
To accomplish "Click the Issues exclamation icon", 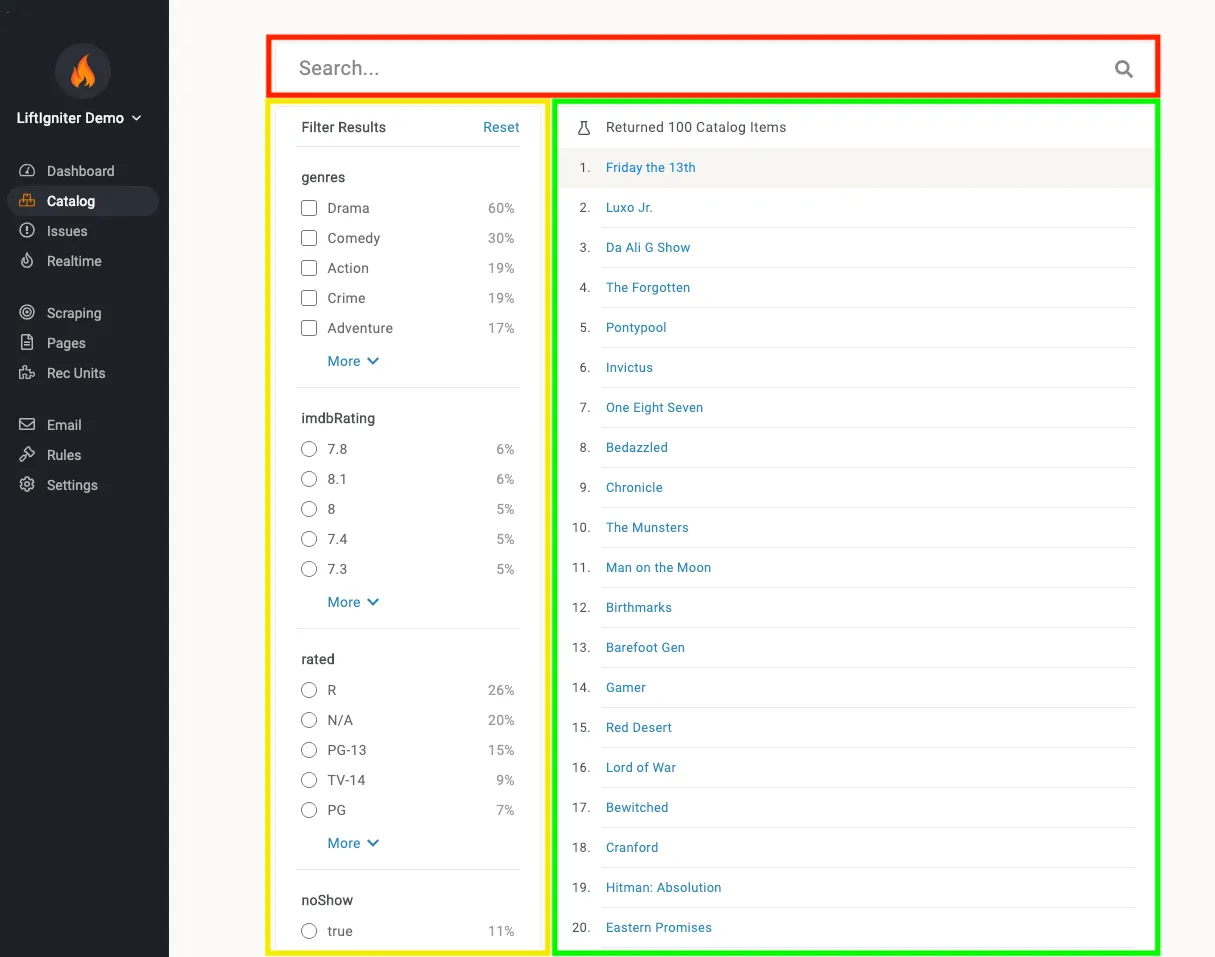I will point(27,231).
